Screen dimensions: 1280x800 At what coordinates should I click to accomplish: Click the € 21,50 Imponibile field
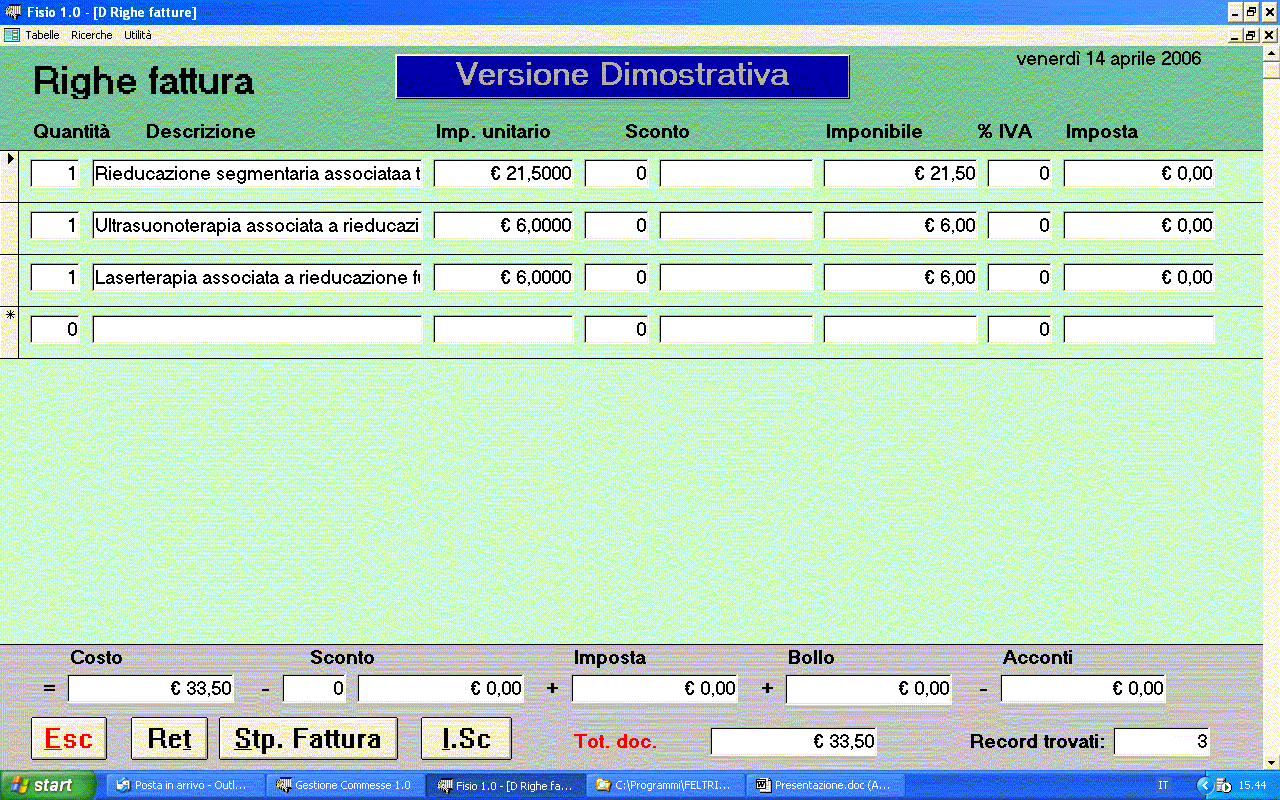(900, 174)
